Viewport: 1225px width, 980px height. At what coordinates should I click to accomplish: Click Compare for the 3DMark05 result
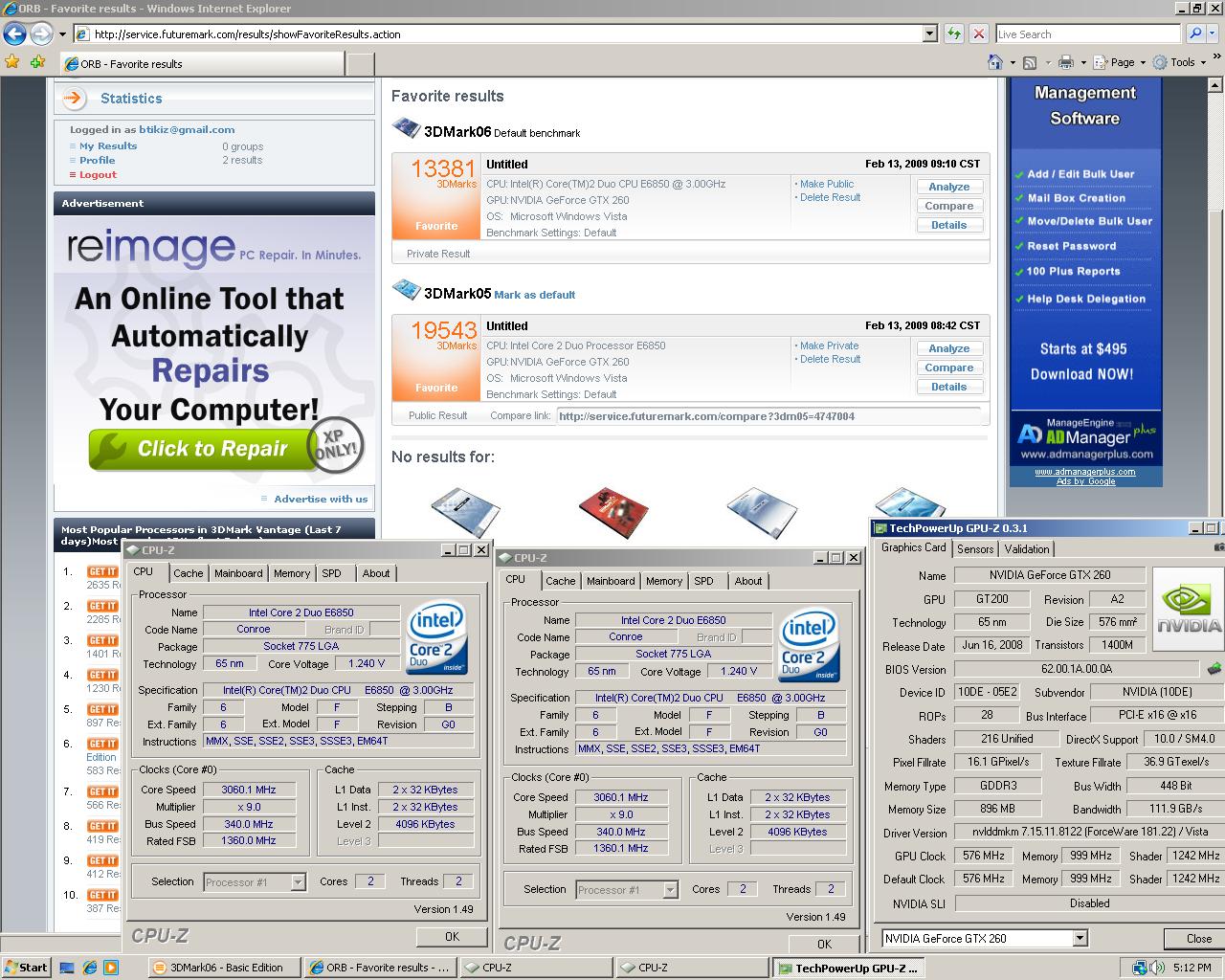coord(948,368)
